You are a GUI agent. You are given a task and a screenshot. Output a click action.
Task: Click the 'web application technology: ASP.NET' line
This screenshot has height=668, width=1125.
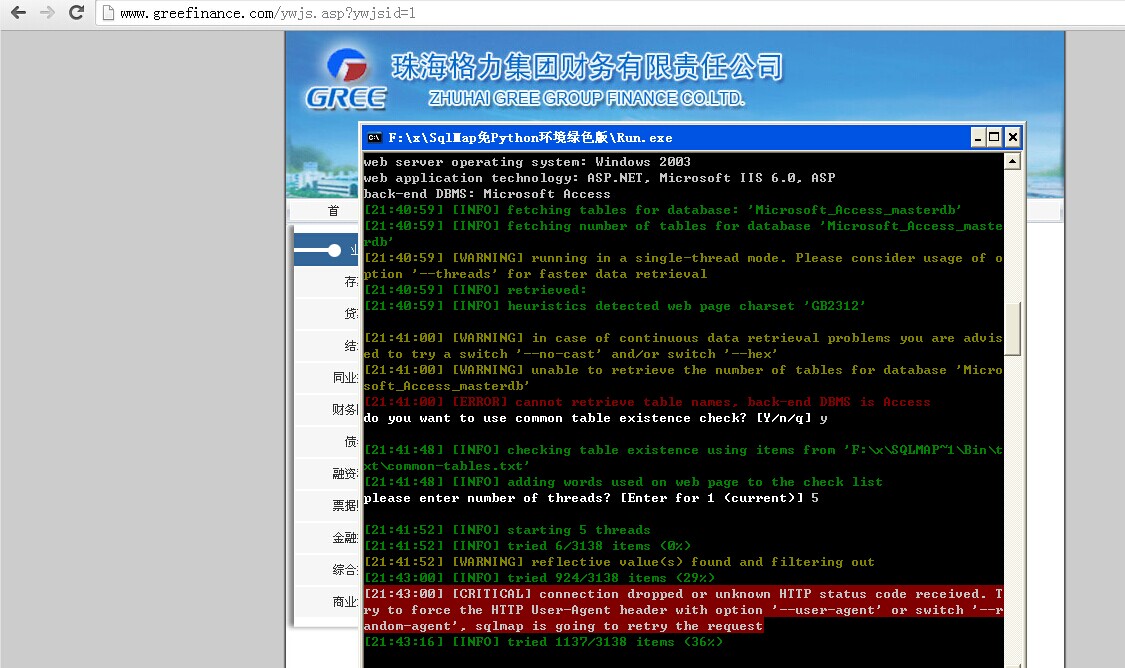tap(600, 178)
